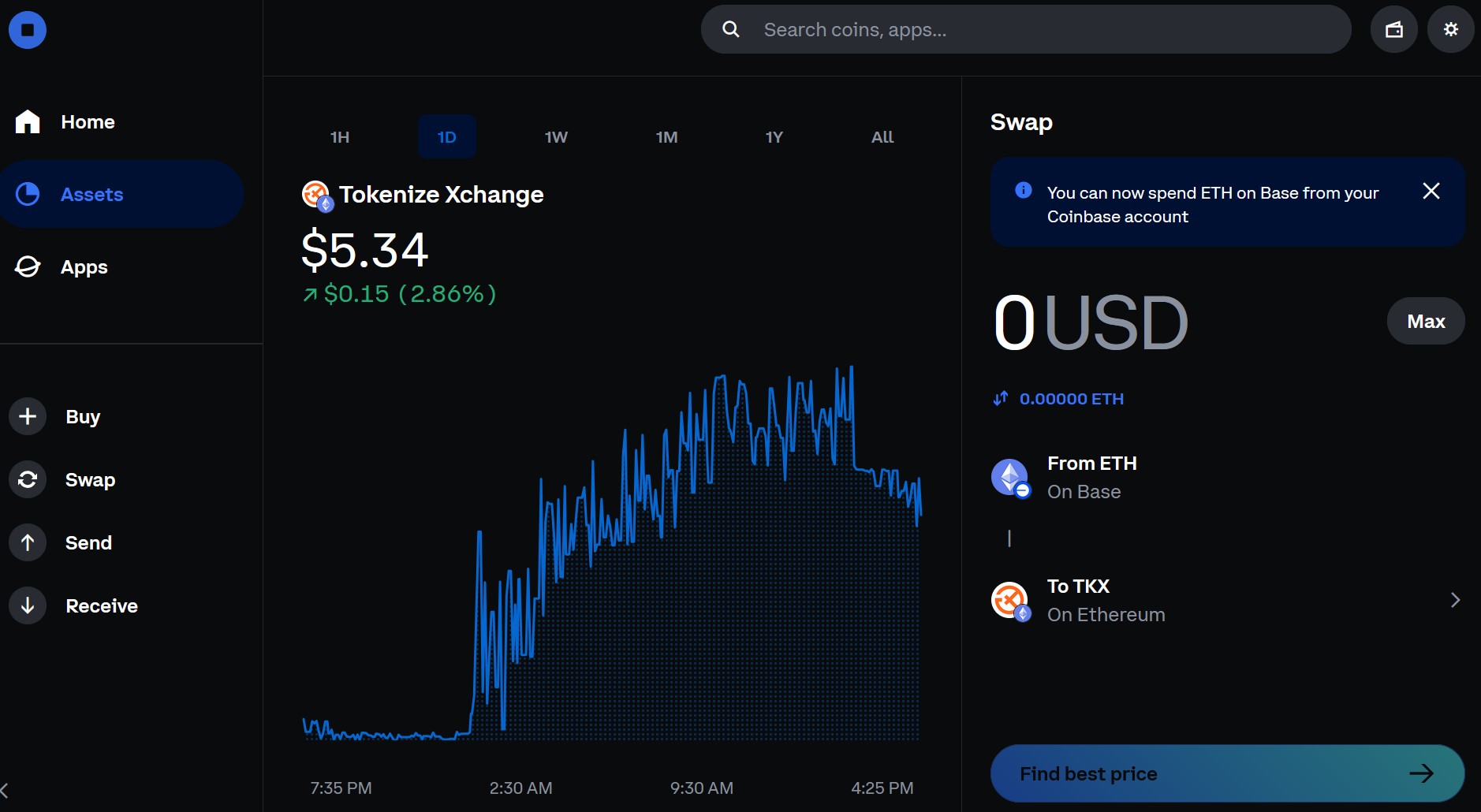Image resolution: width=1481 pixels, height=812 pixels.
Task: Click the Tokenize Xchange token logo
Action: pos(318,196)
